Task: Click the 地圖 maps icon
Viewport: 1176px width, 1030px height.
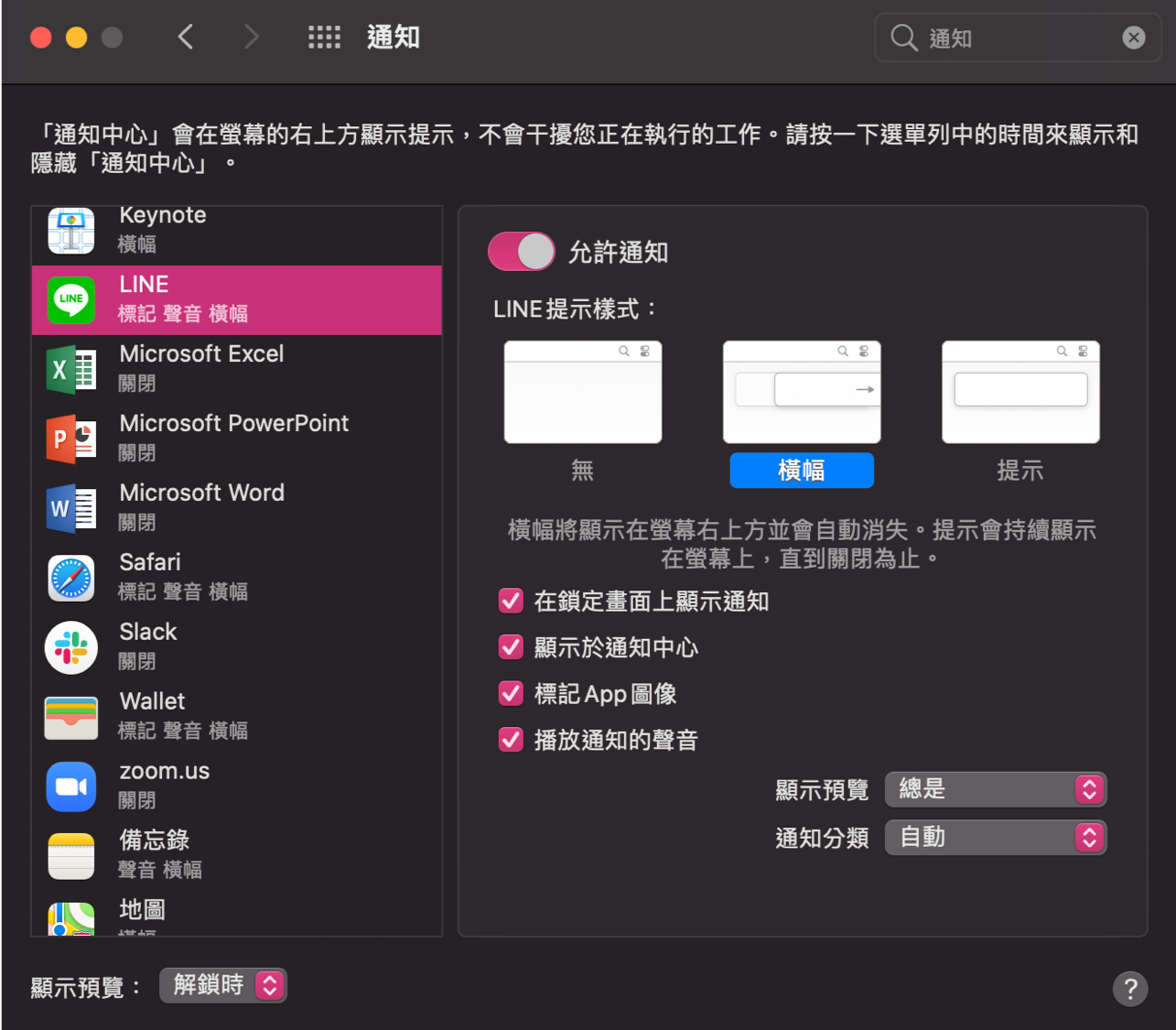Action: point(71,918)
